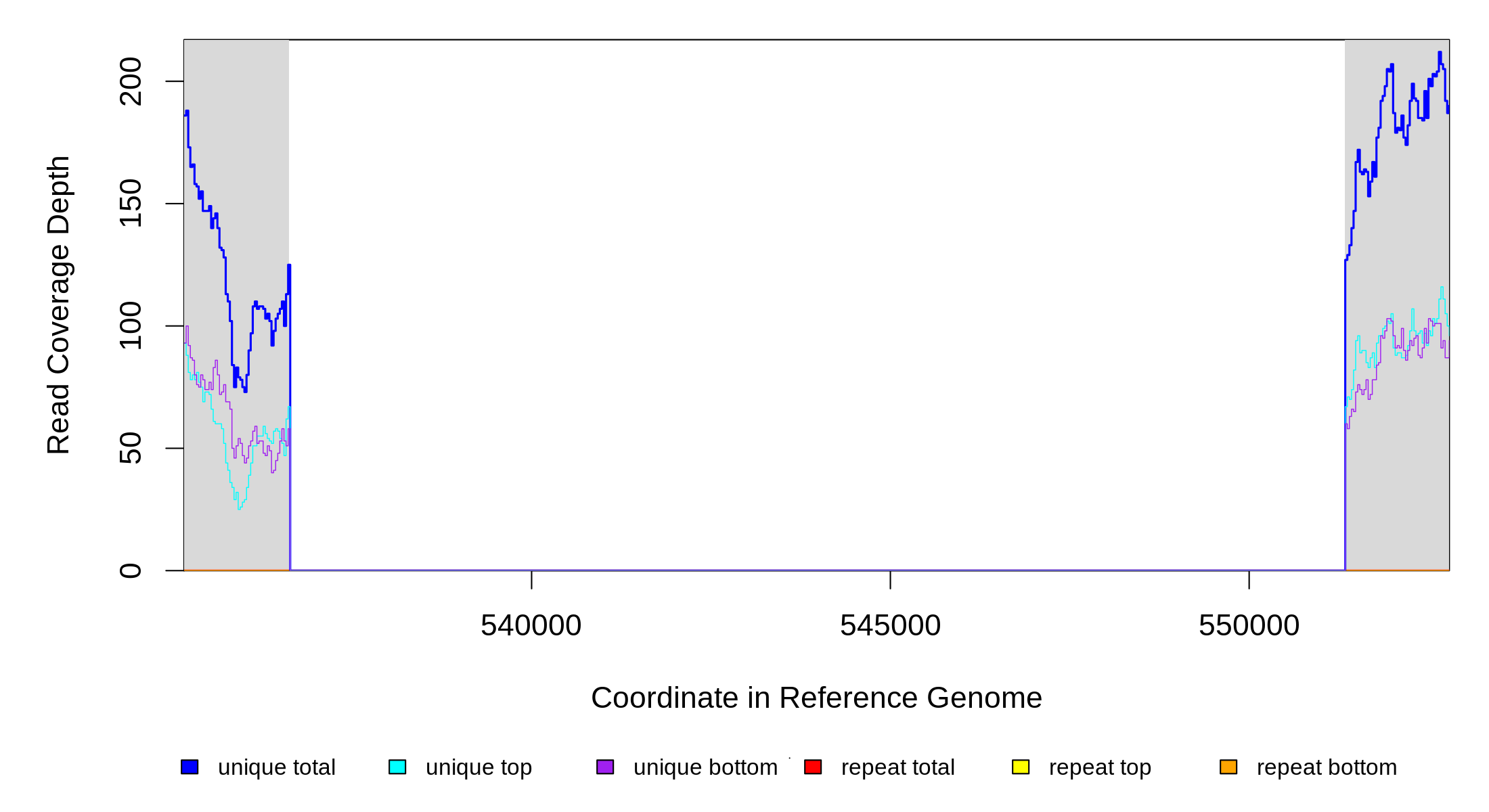Click the 50 y-axis tick label
The width and height of the screenshot is (1489, 812).
tap(131, 448)
